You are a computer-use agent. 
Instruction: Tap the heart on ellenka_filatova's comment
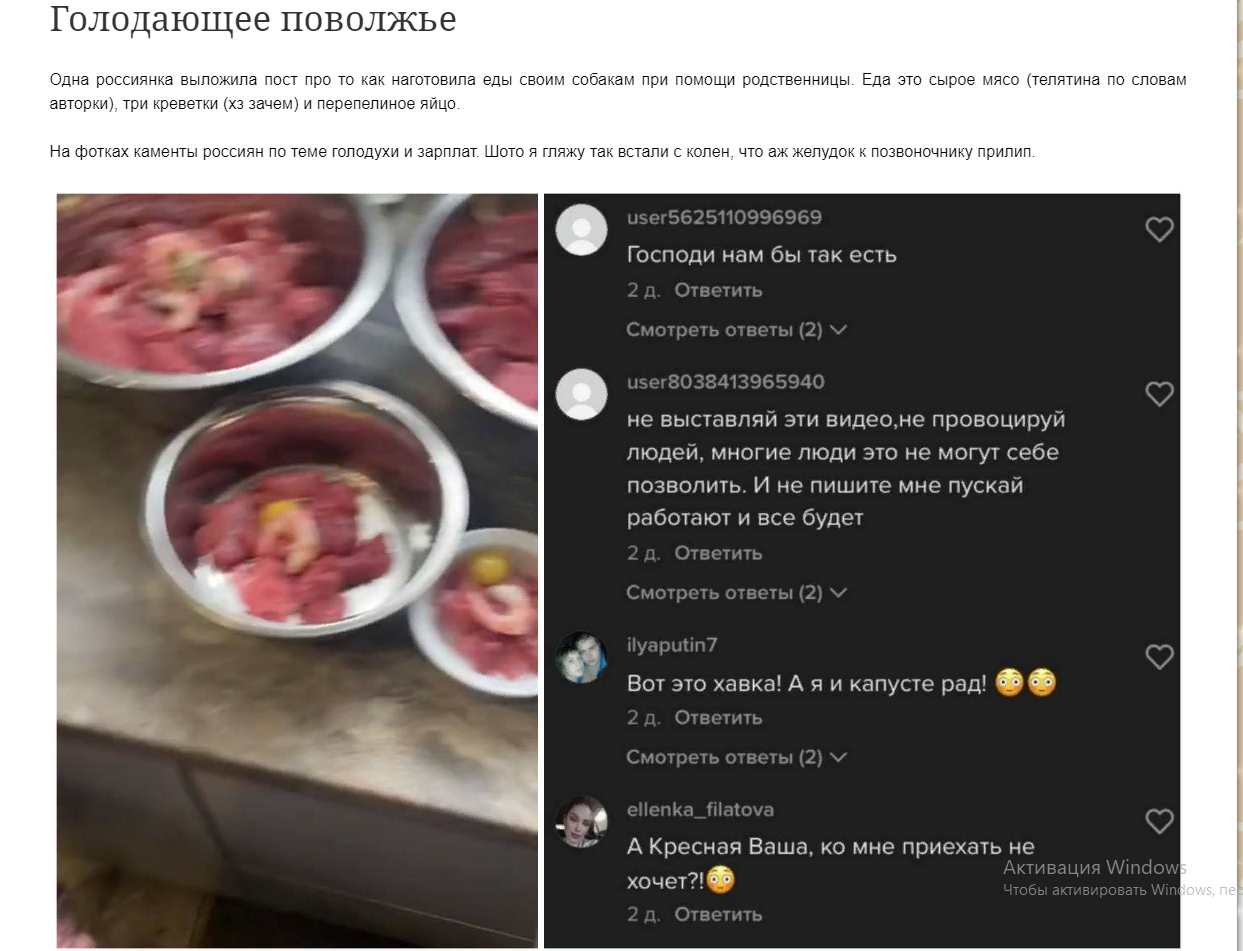tap(1159, 822)
